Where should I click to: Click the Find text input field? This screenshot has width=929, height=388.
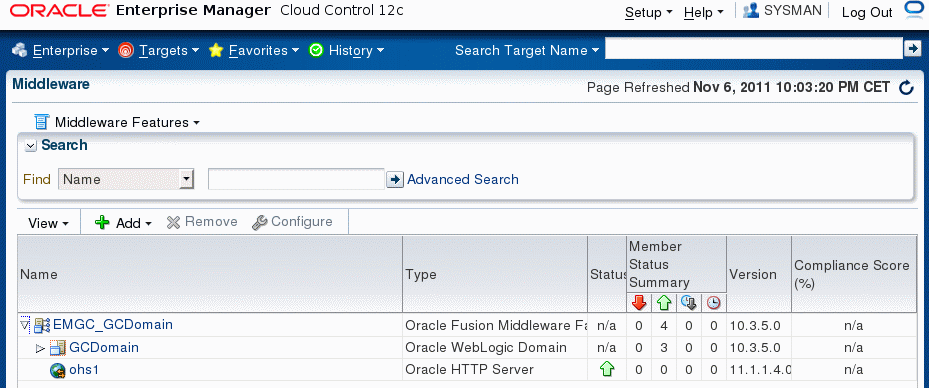coord(296,179)
